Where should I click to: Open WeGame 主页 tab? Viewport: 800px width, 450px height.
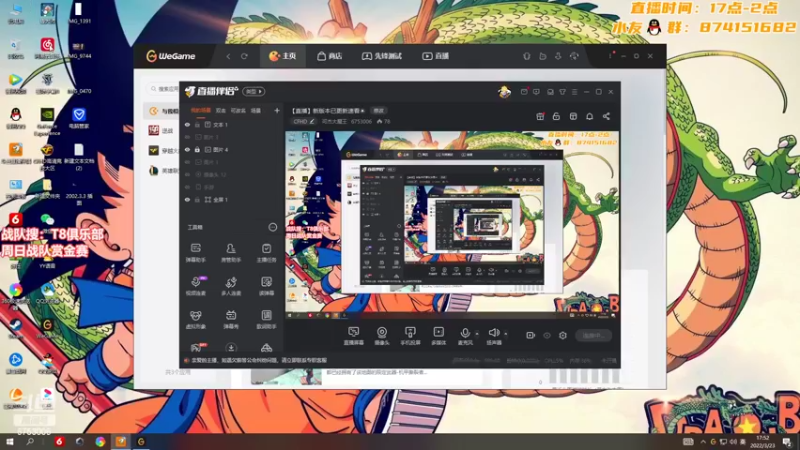pos(283,56)
